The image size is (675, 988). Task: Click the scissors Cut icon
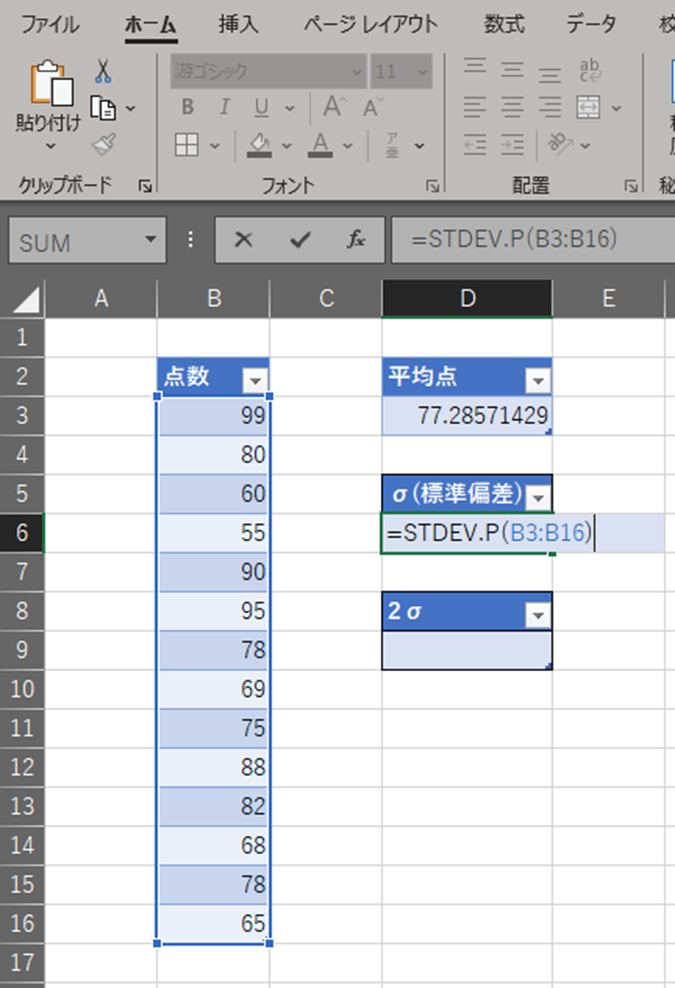(103, 71)
